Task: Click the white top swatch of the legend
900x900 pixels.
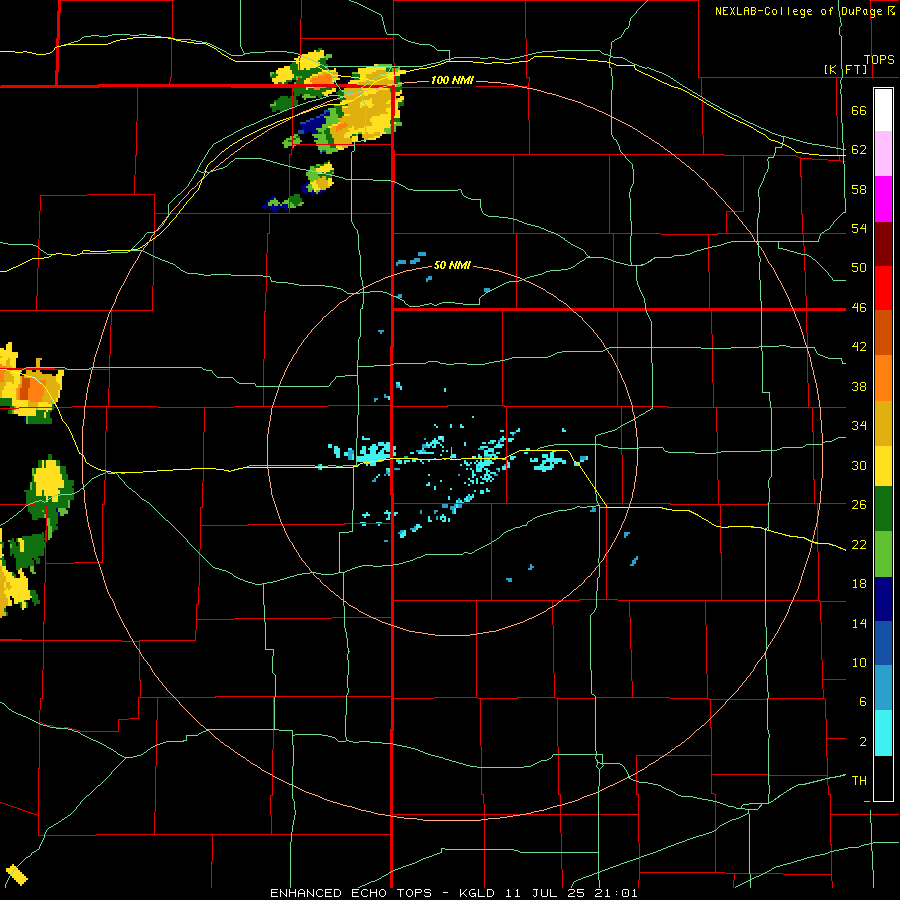Action: pos(883,110)
